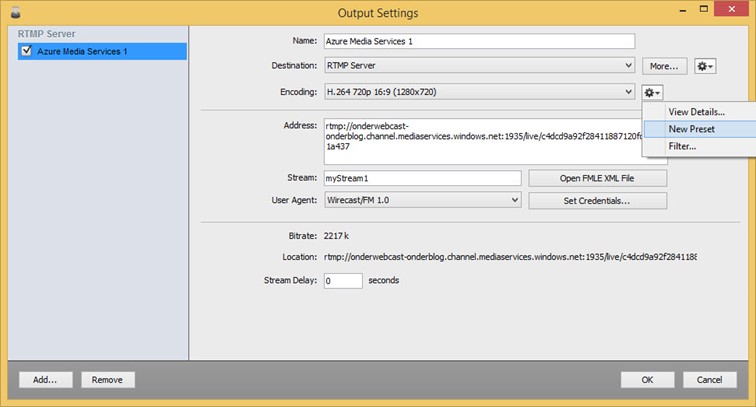Click the Add... button
This screenshot has height=407, width=756.
[x=45, y=380]
